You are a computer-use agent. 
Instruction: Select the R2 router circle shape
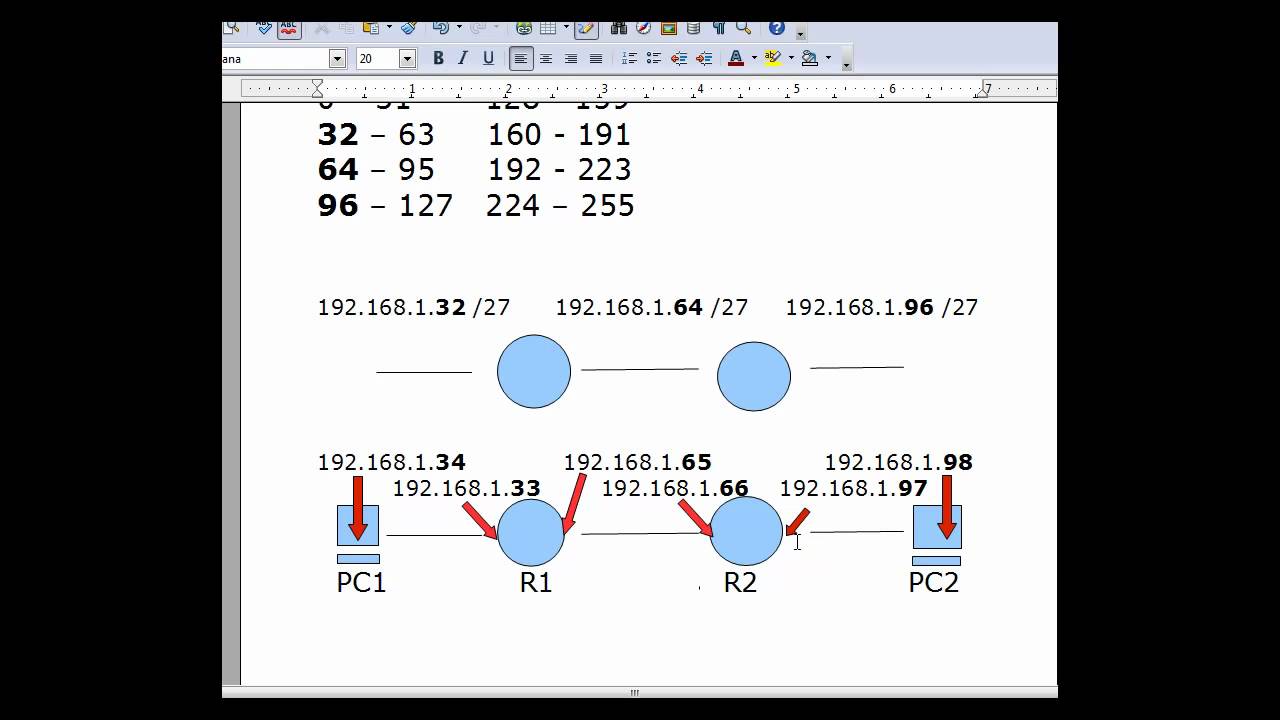pos(746,531)
